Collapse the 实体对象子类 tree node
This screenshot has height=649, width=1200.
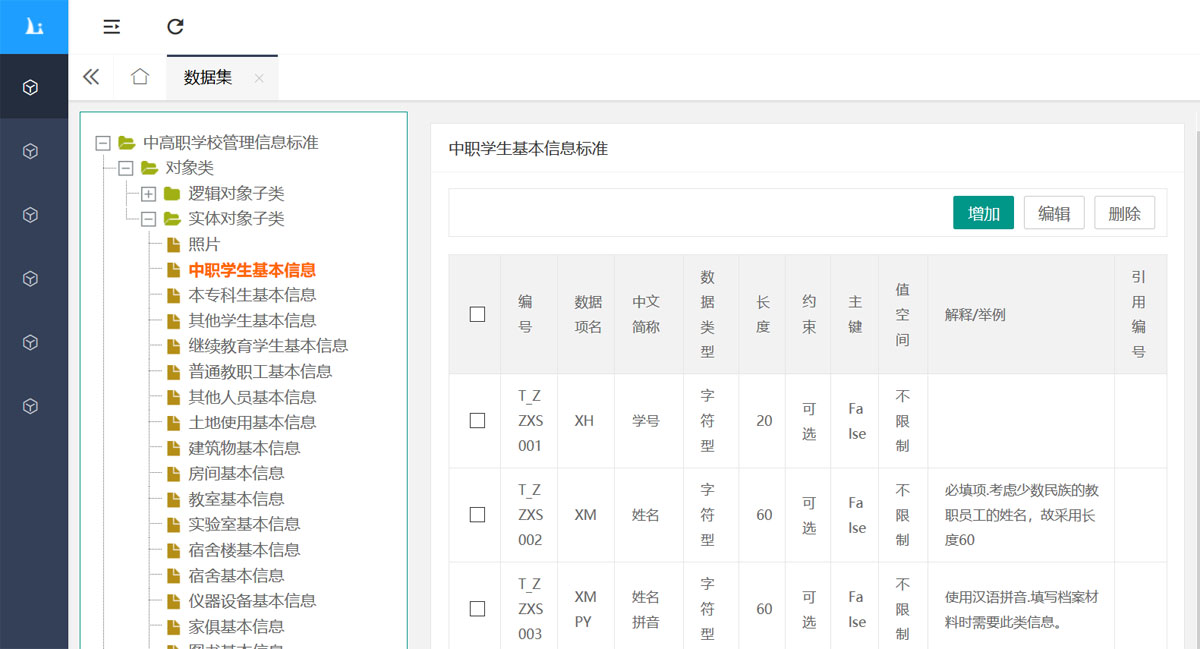[148, 218]
